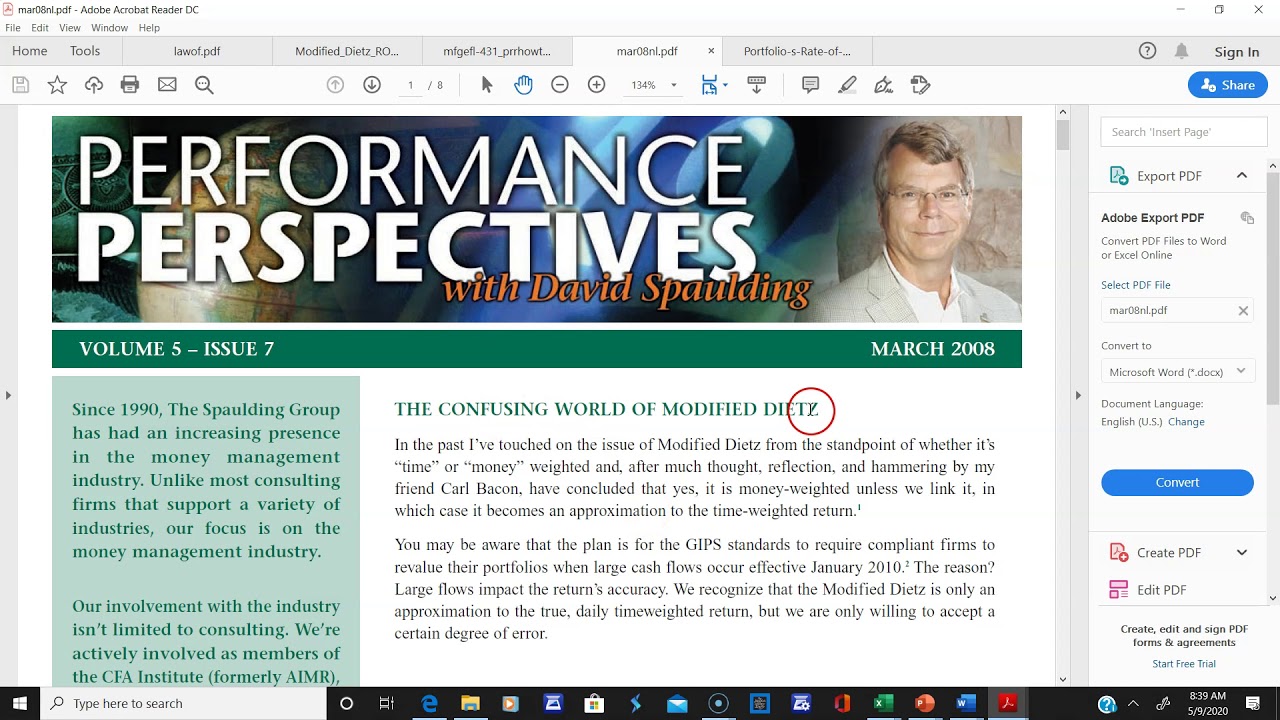The width and height of the screenshot is (1280, 720).
Task: Send file by email envelope icon
Action: point(167,85)
